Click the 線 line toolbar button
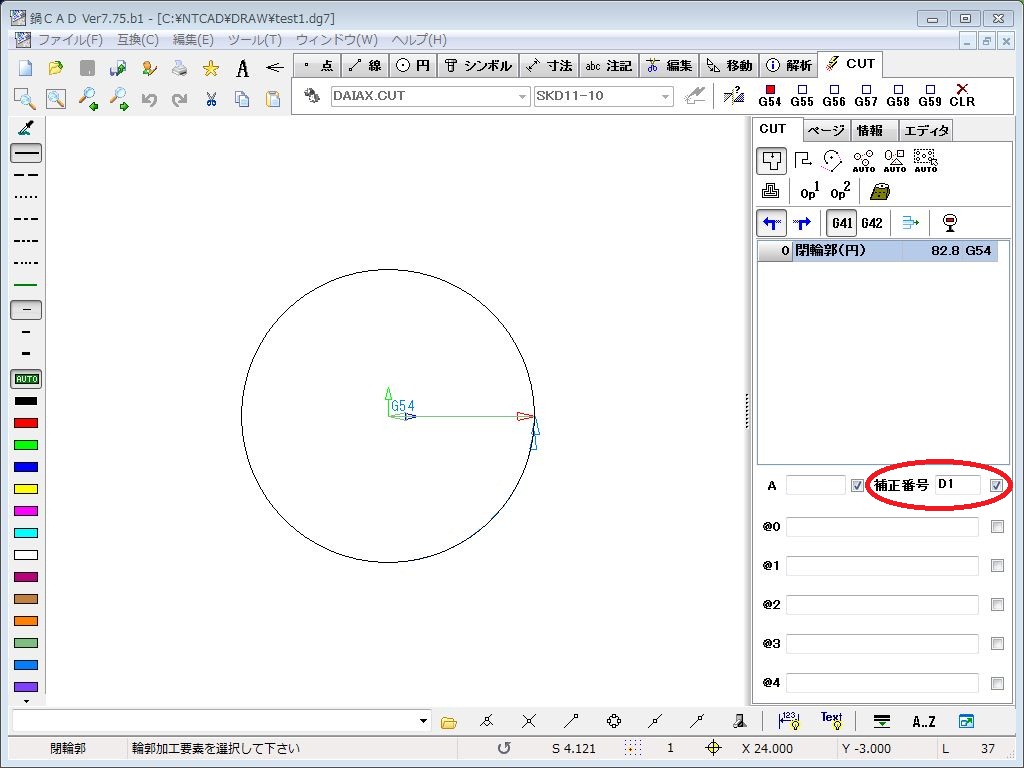1024x768 pixels. 366,65
